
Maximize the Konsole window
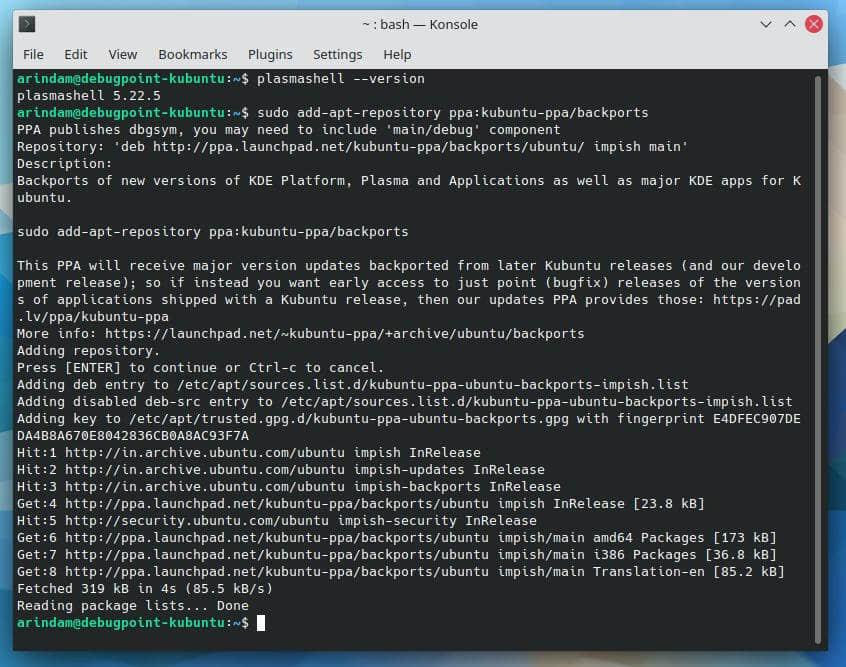[x=790, y=24]
